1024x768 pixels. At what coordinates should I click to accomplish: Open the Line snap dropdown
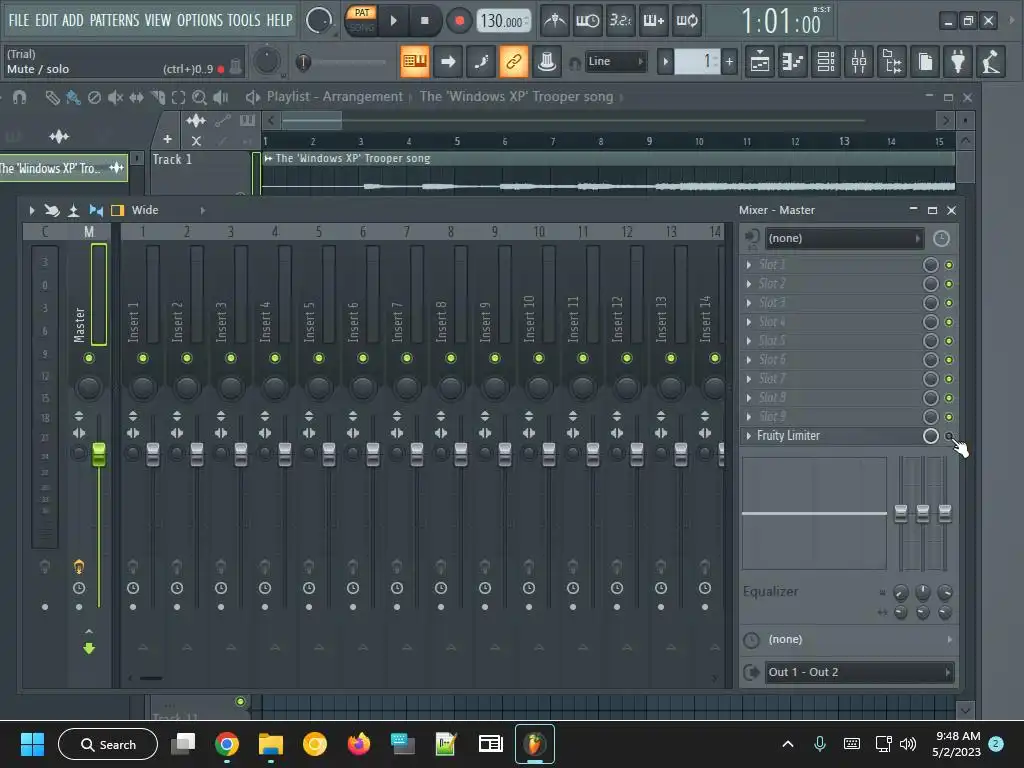coord(615,61)
